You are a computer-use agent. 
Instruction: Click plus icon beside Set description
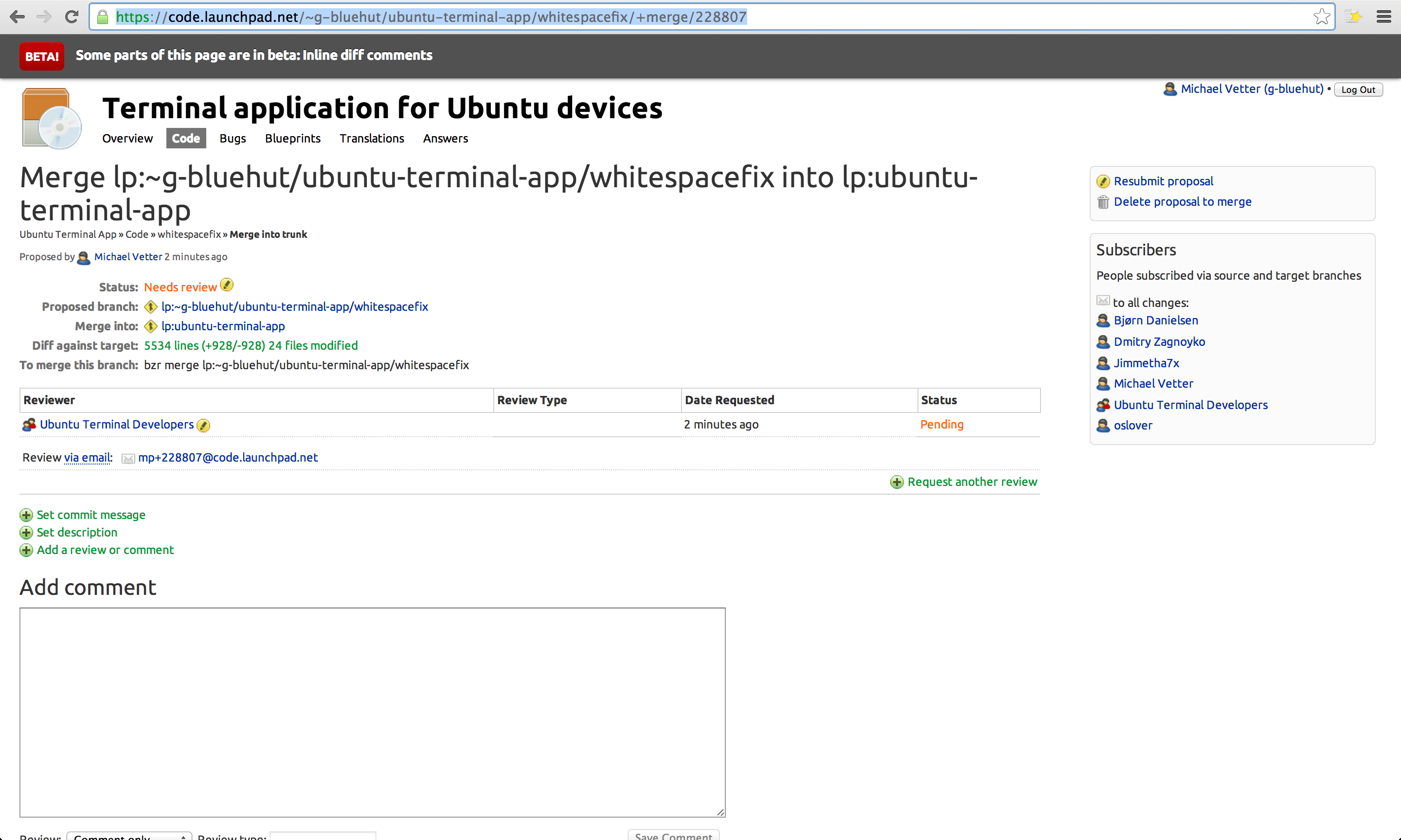tap(26, 533)
